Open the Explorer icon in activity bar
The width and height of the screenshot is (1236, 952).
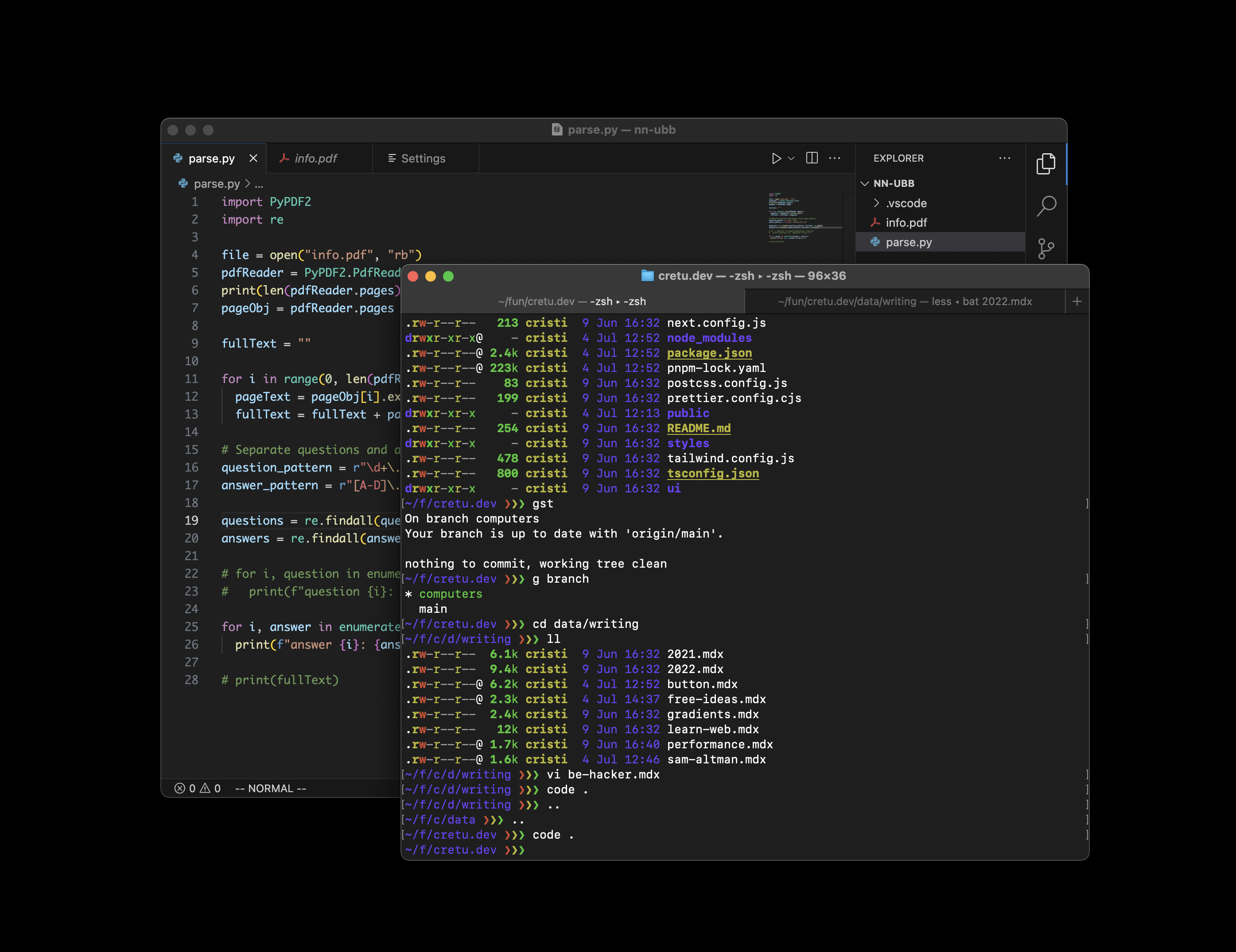(x=1045, y=164)
